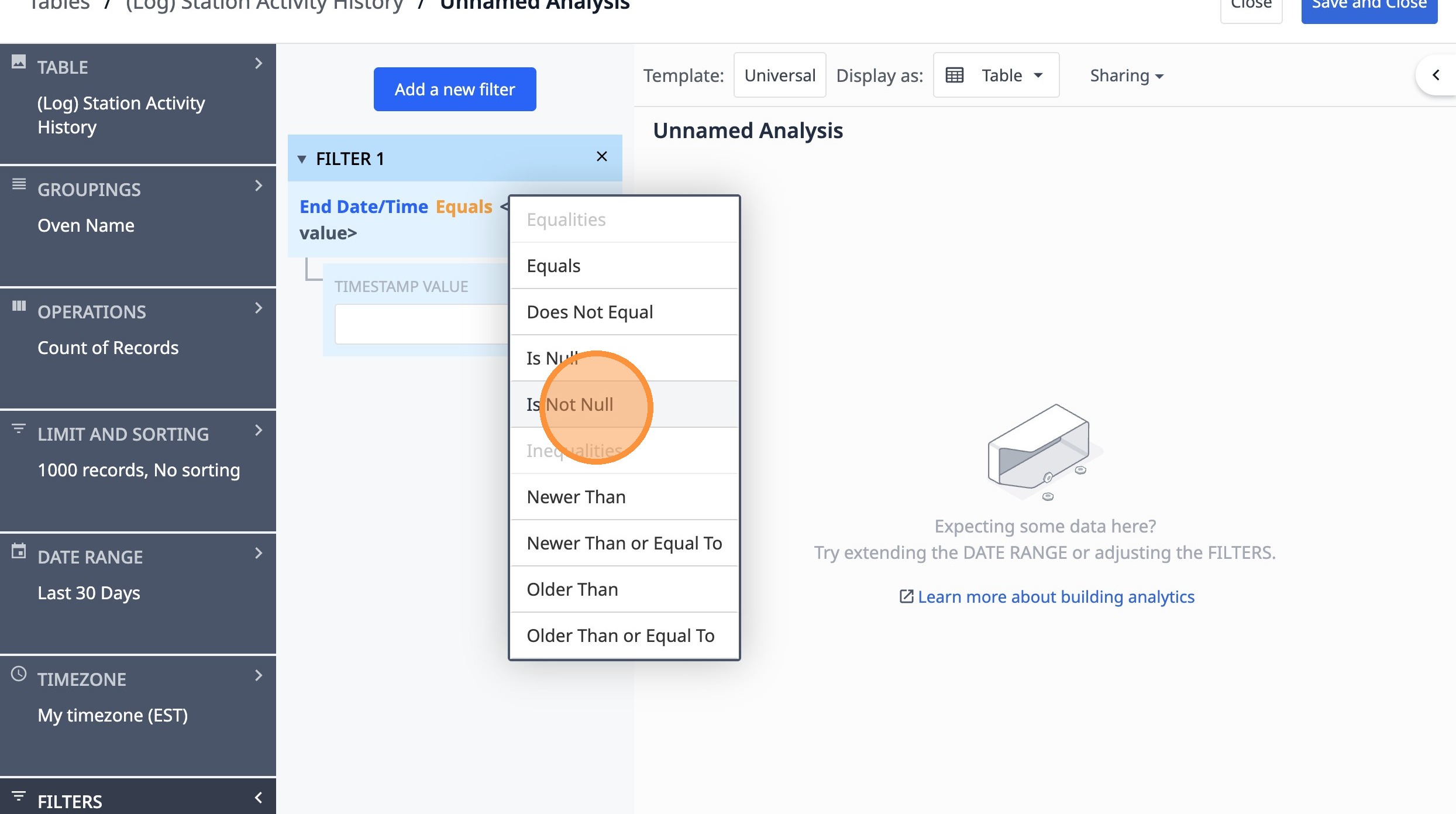Click the TIMEZONE clock icon
Screen dimensions: 1456x814
coord(19,674)
